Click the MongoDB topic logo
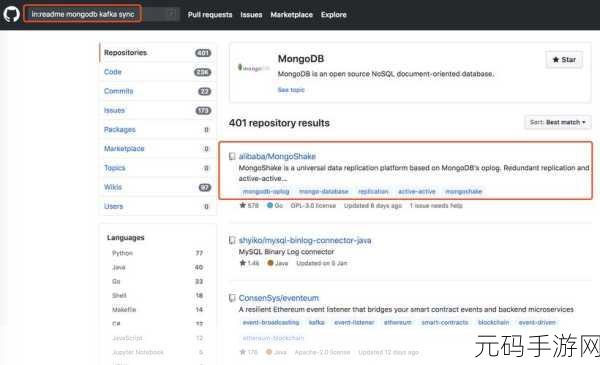This screenshot has width=600, height=365. click(x=253, y=68)
